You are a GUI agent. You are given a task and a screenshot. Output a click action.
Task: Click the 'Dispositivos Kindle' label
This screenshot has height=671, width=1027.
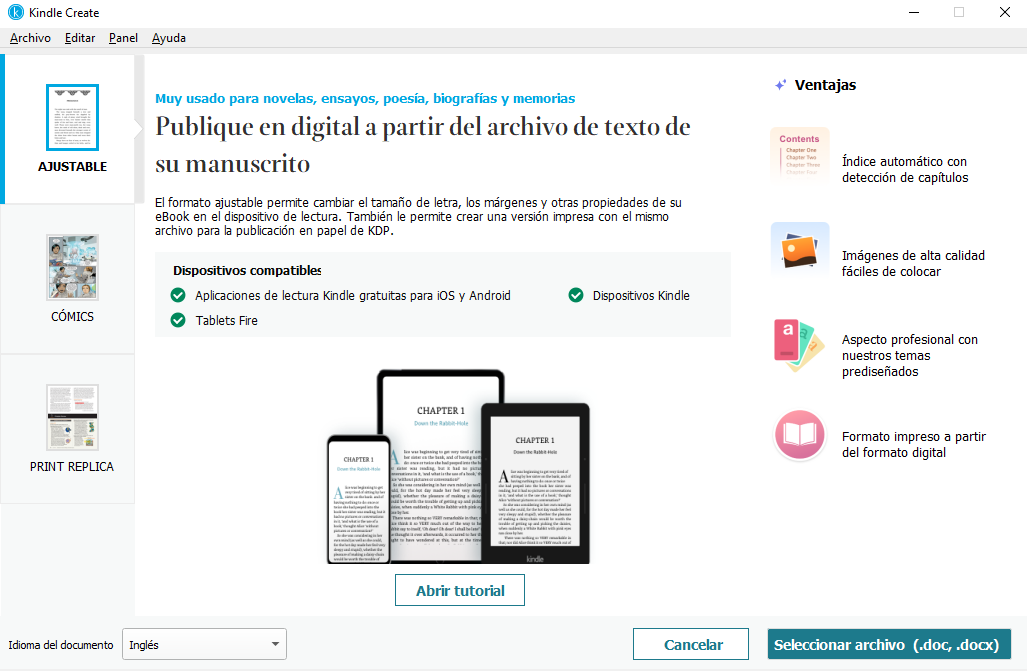tap(641, 296)
